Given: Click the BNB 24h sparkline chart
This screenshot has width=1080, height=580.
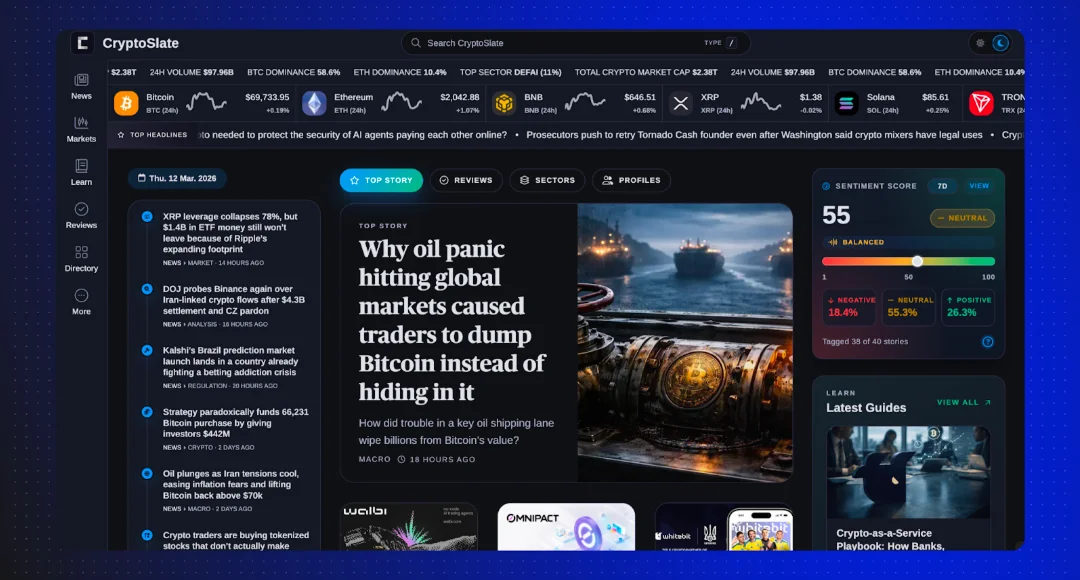Looking at the screenshot, I should pyautogui.click(x=585, y=102).
